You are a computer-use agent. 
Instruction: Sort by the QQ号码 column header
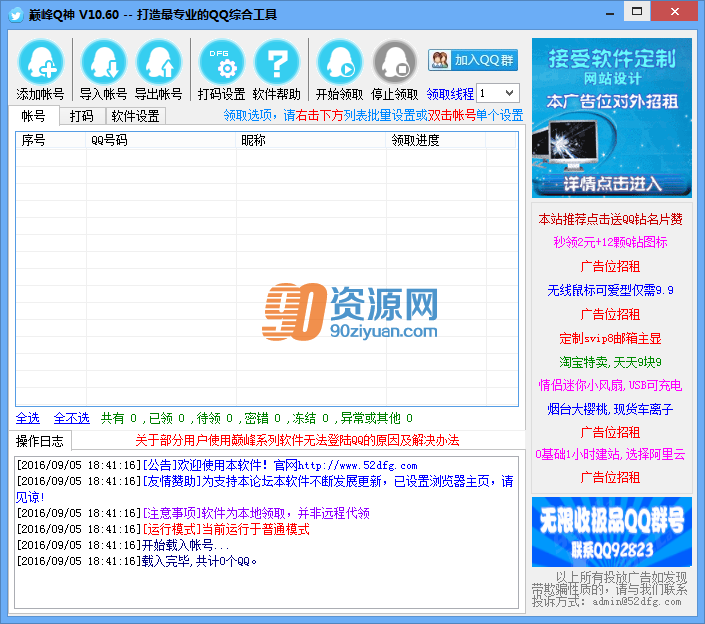[161, 140]
